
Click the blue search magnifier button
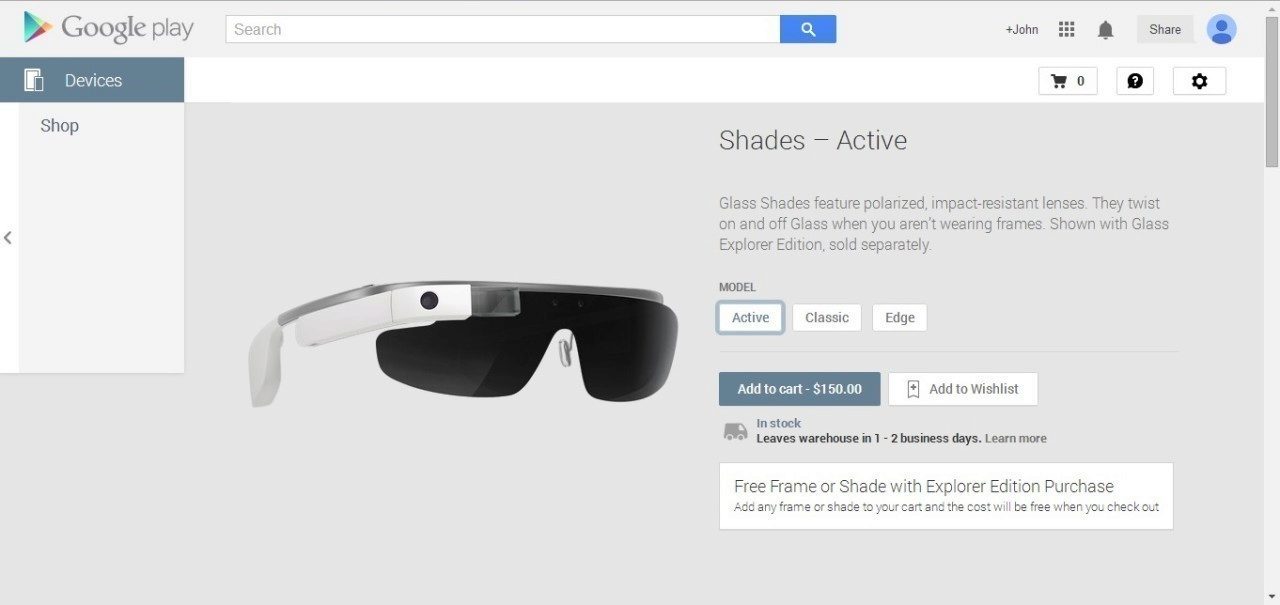point(808,29)
